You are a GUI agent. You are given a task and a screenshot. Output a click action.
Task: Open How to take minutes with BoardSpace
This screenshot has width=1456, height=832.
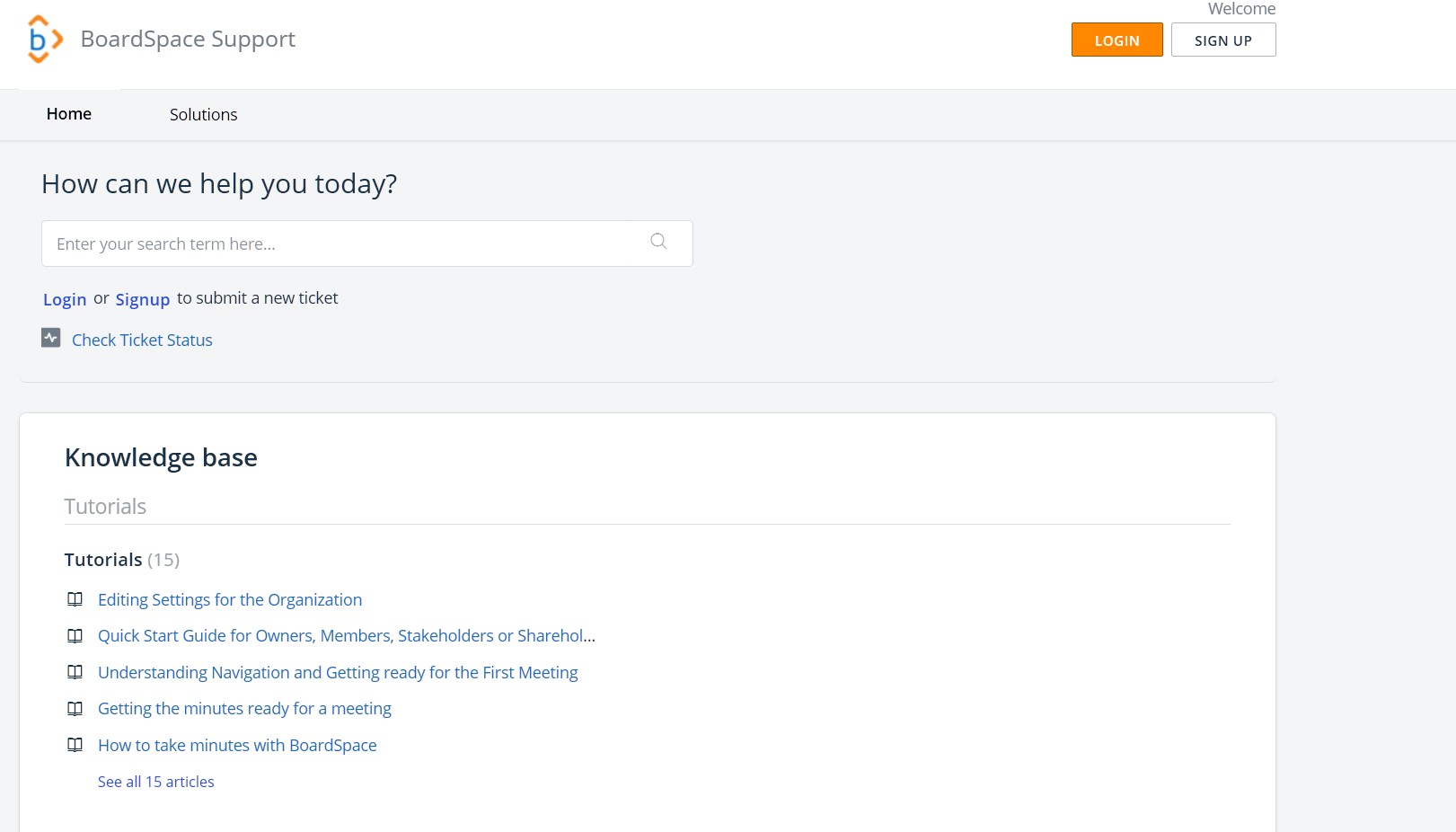(237, 745)
